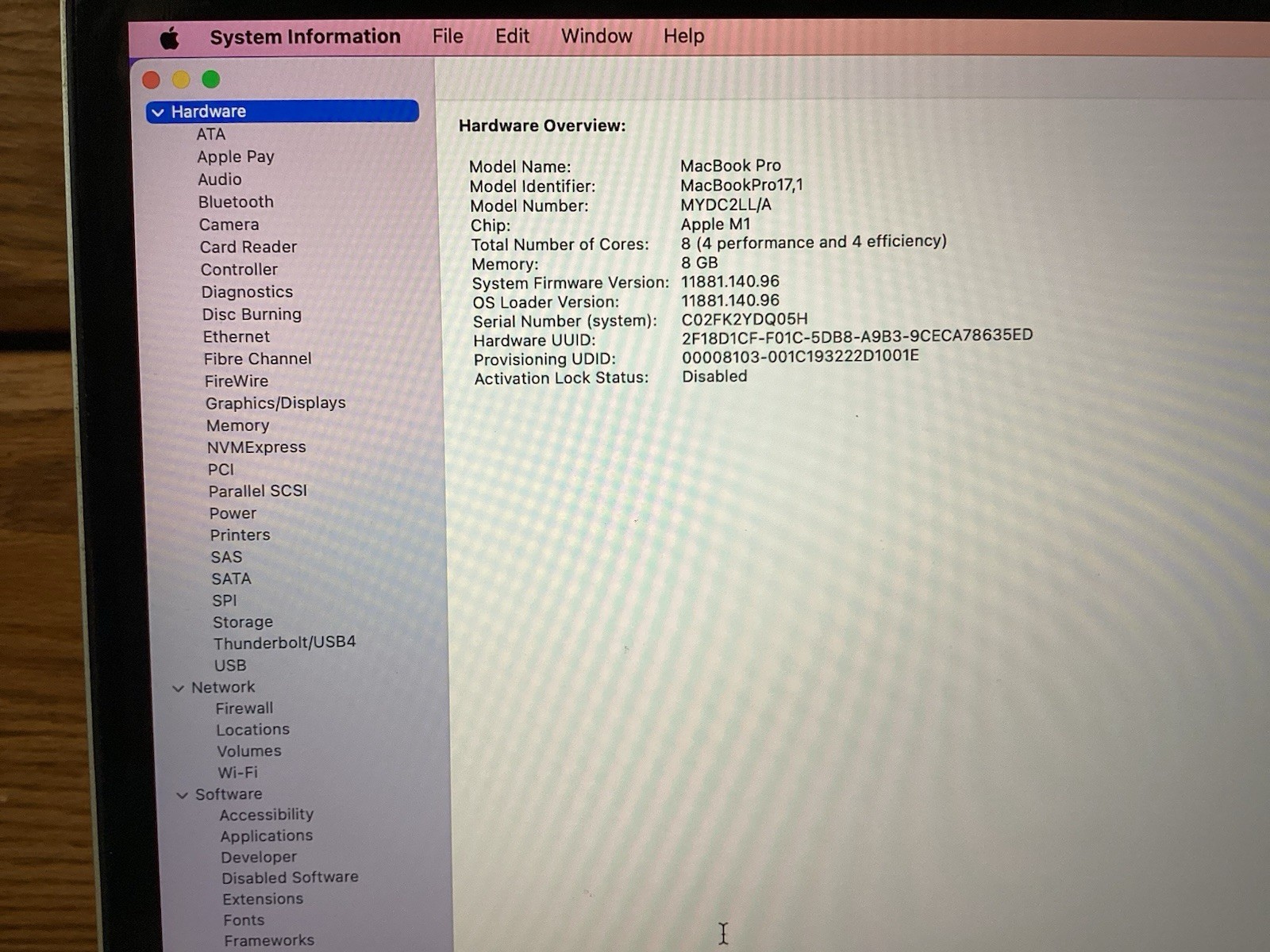This screenshot has width=1270, height=952.
Task: Click the 8 GB memory value
Action: 699,263
